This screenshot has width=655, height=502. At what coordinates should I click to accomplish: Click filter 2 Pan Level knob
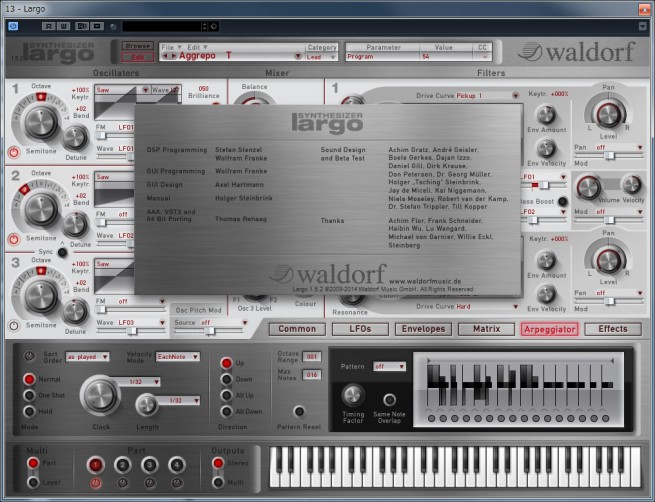coord(608,260)
